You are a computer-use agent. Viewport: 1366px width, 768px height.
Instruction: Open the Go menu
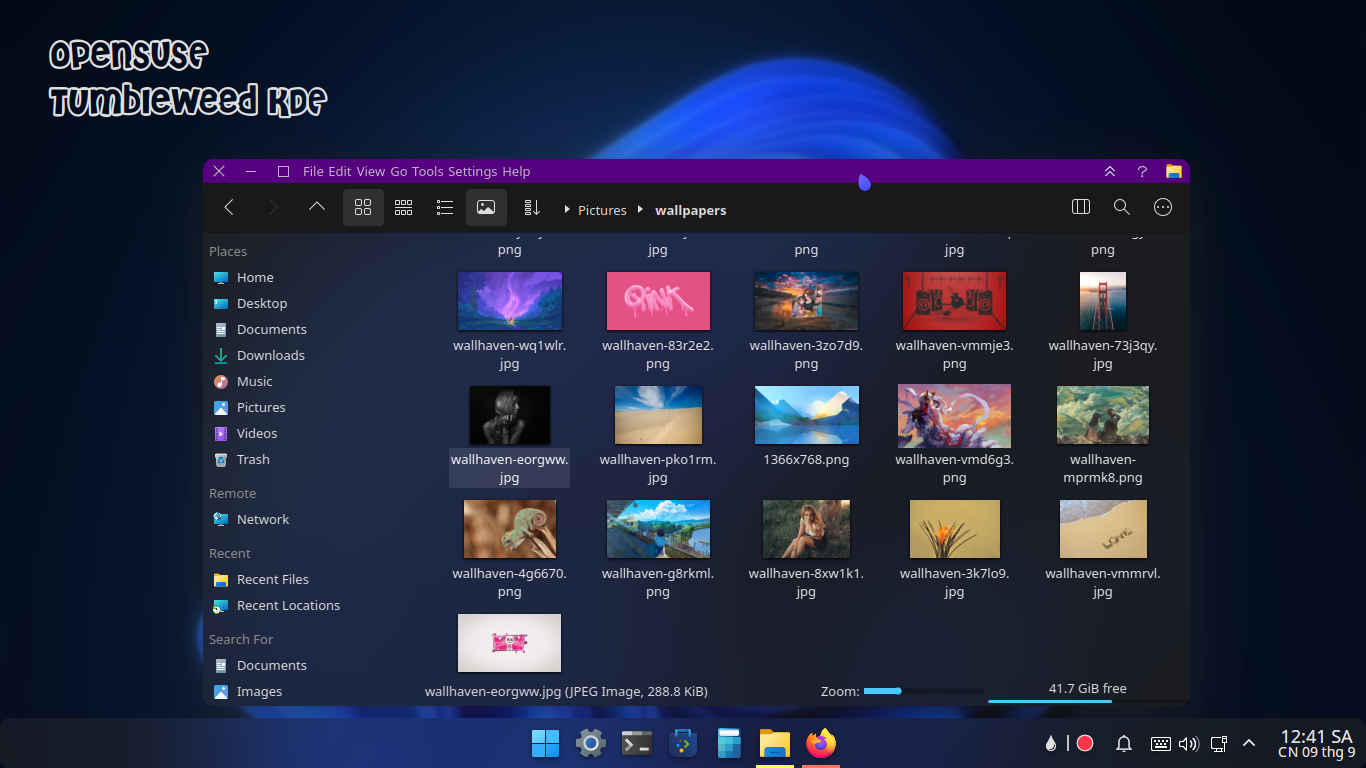[x=399, y=172]
